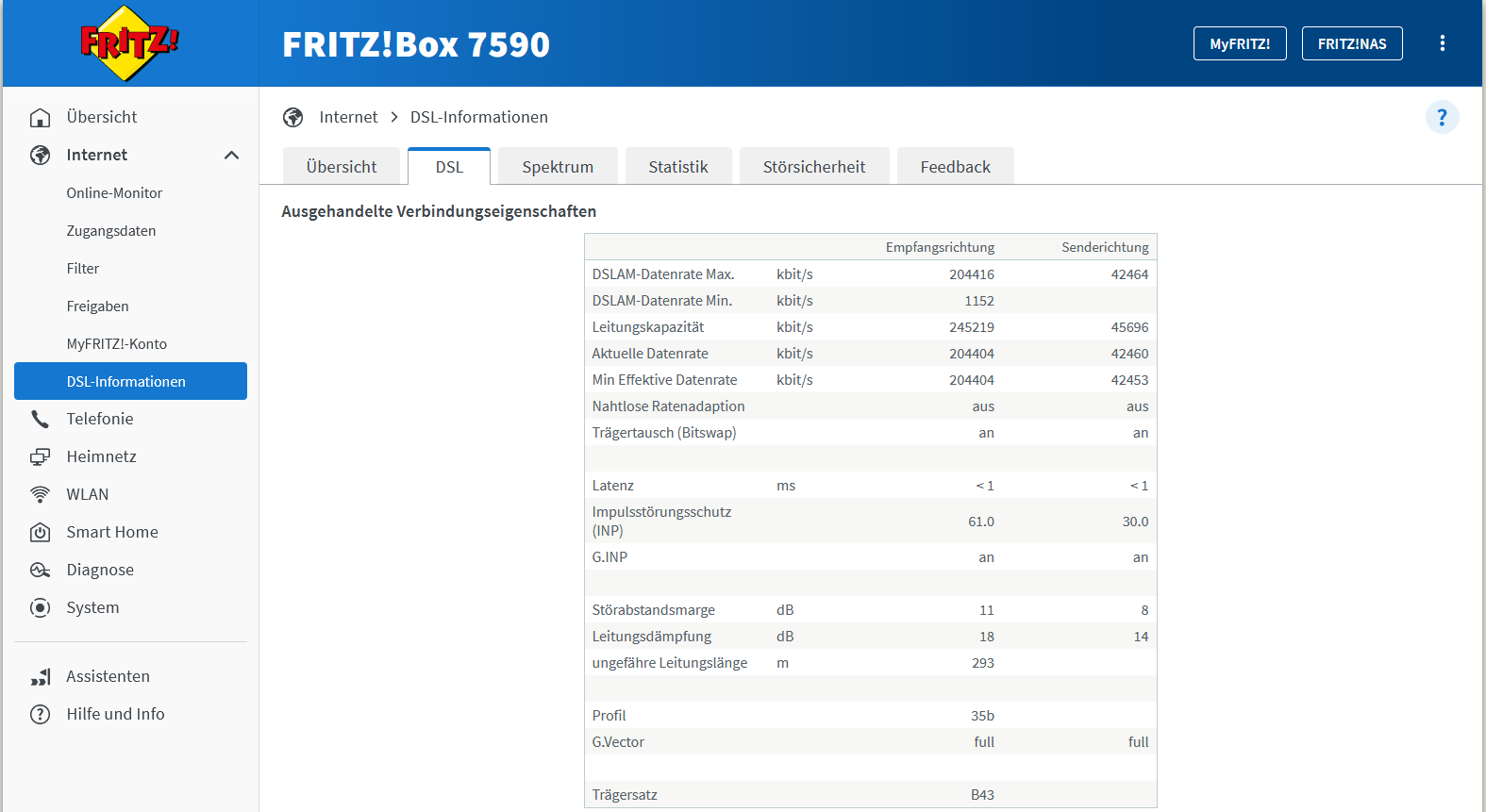Select DSL-Informationen in sidebar
This screenshot has height=812, width=1486.
click(x=130, y=381)
